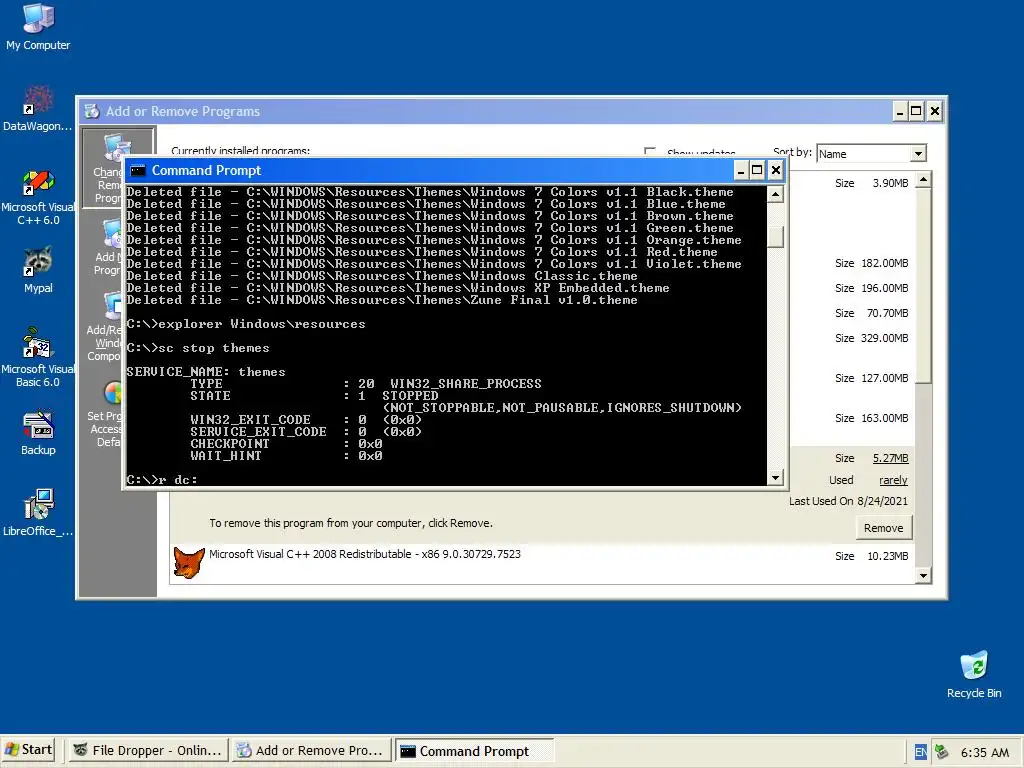Click the 'SERVICE_NAME: themes' output line

[x=206, y=372]
